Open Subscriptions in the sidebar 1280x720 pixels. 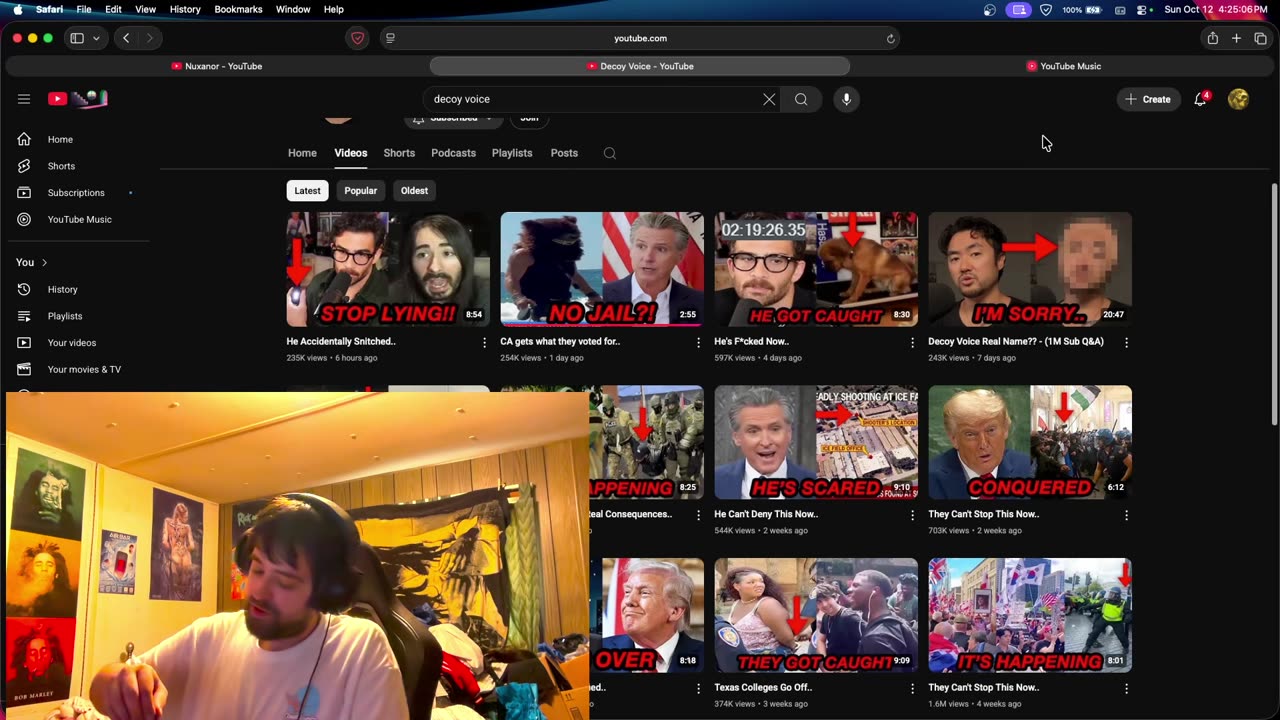(75, 192)
